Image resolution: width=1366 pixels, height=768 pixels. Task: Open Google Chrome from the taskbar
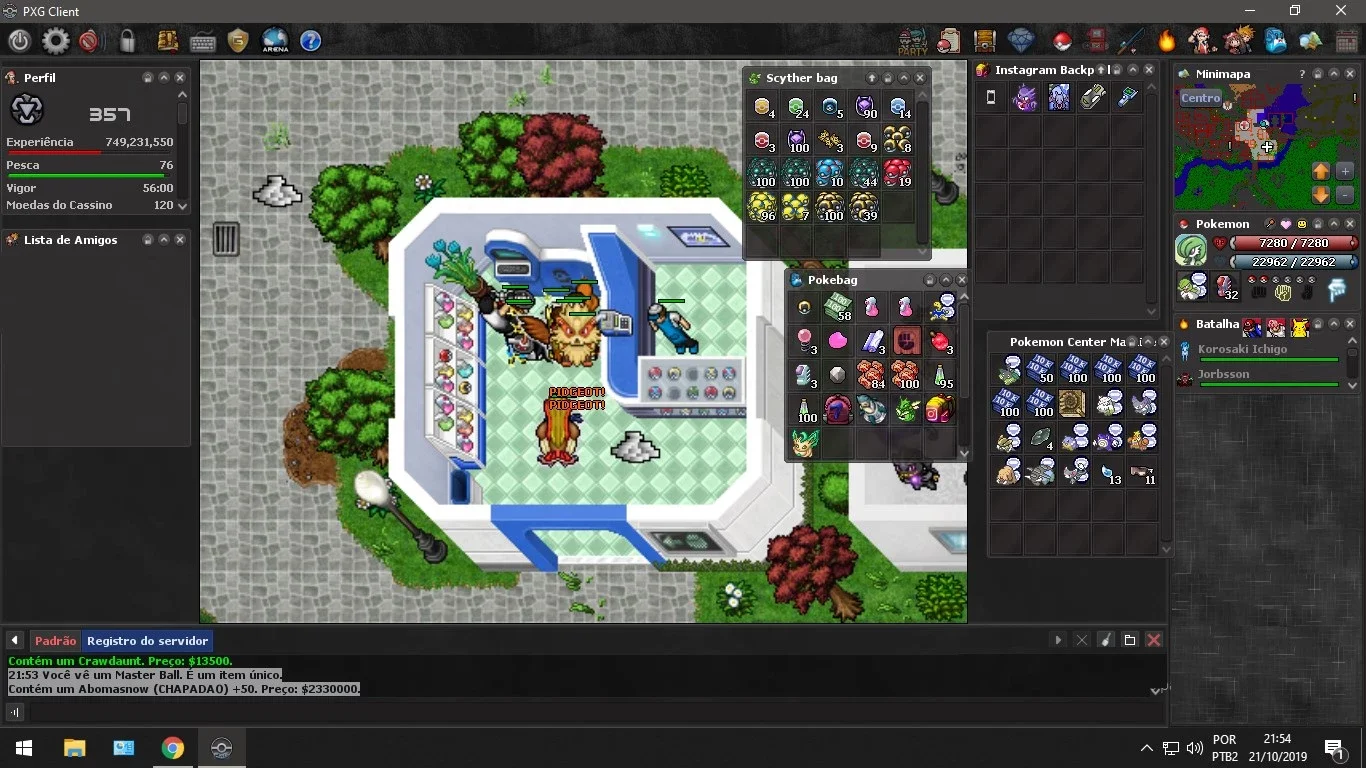(x=172, y=748)
